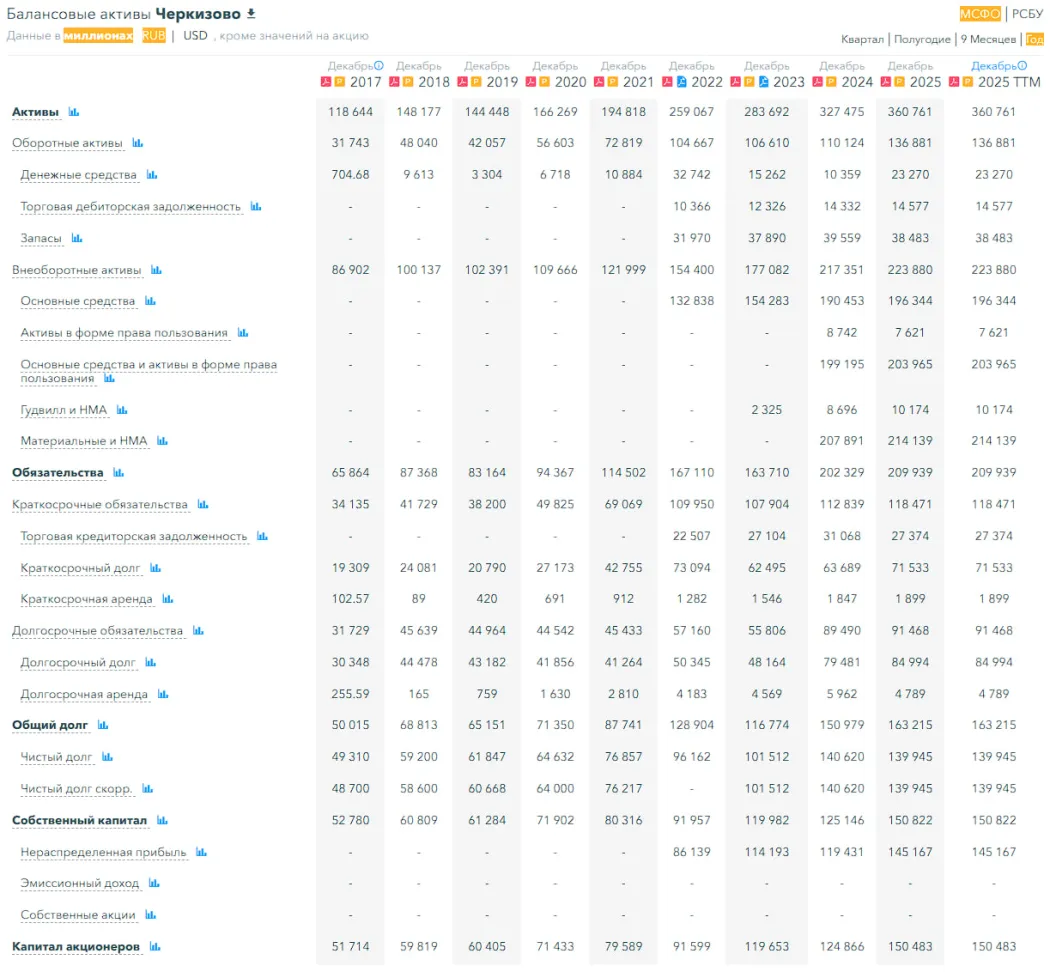Click Основные средства value 132 838
The width and height of the screenshot is (1050, 972).
(x=692, y=301)
